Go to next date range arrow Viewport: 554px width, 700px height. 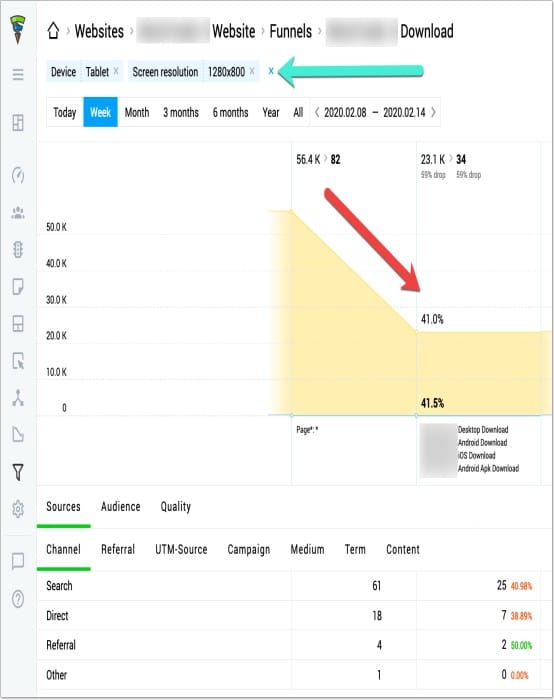433,112
